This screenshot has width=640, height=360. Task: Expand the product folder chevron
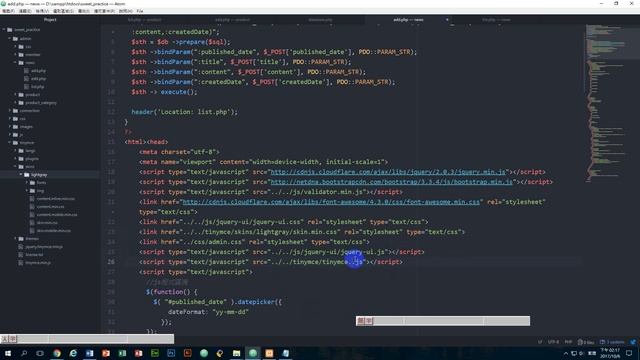(x=16, y=95)
